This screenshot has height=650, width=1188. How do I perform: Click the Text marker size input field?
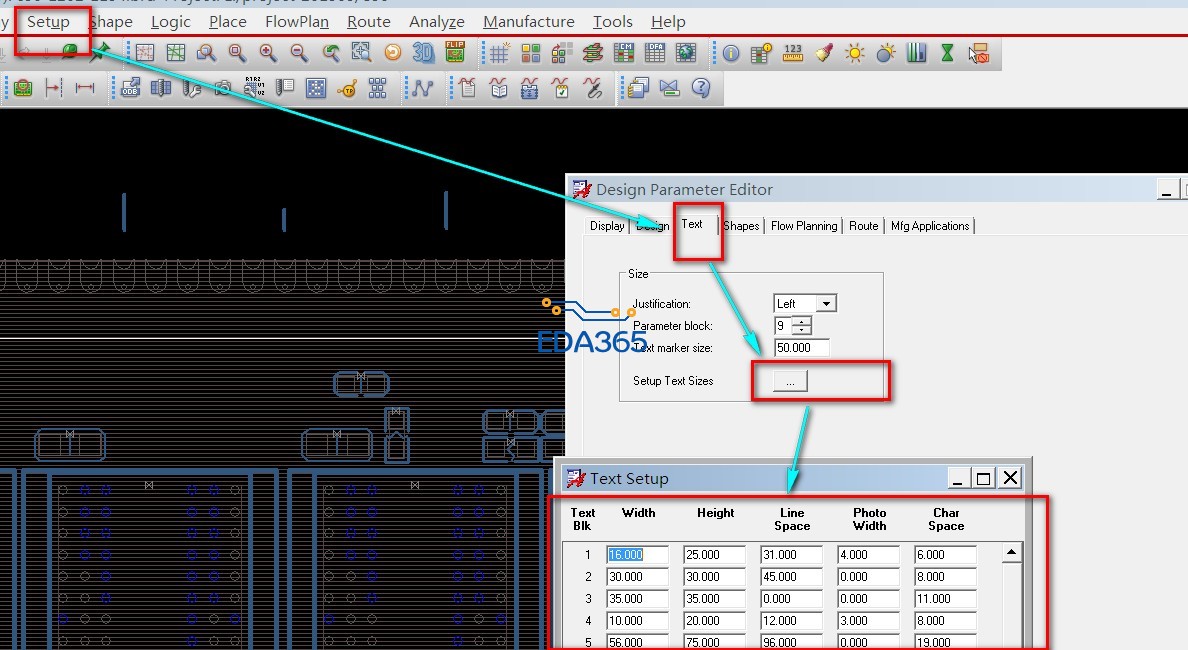pos(802,348)
